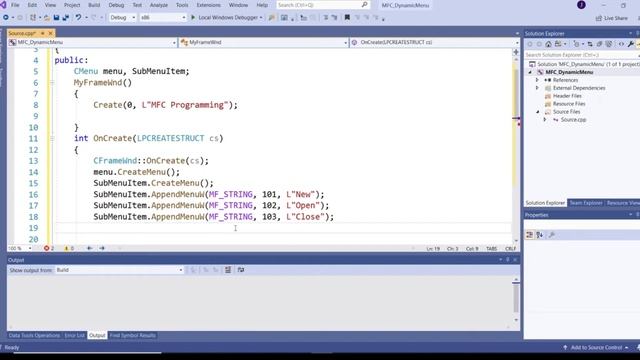Open the Project menu
Screen dimensions: 640x360
pyautogui.click(x=72, y=5)
